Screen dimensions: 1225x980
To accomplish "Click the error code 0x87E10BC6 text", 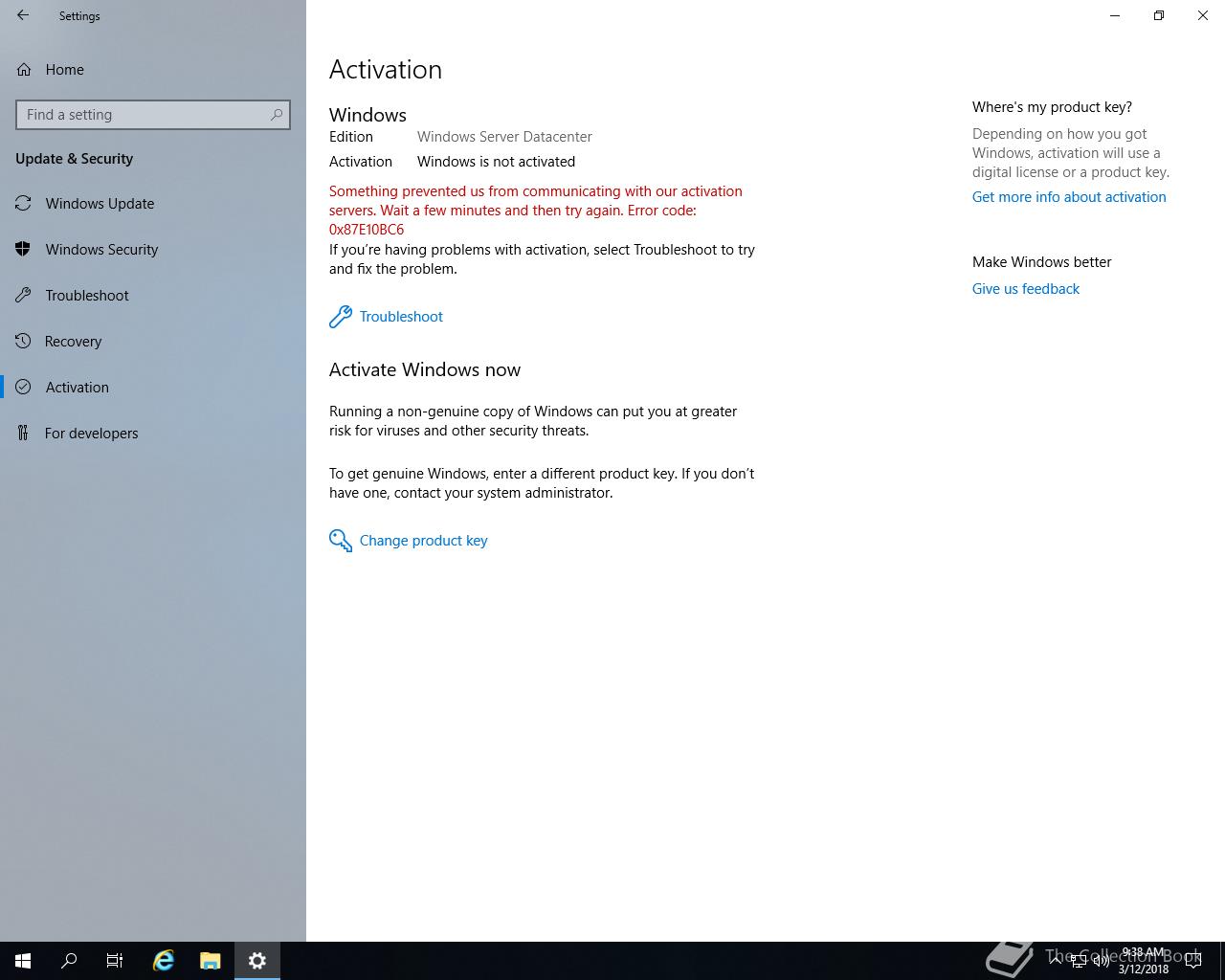I will 367,230.
